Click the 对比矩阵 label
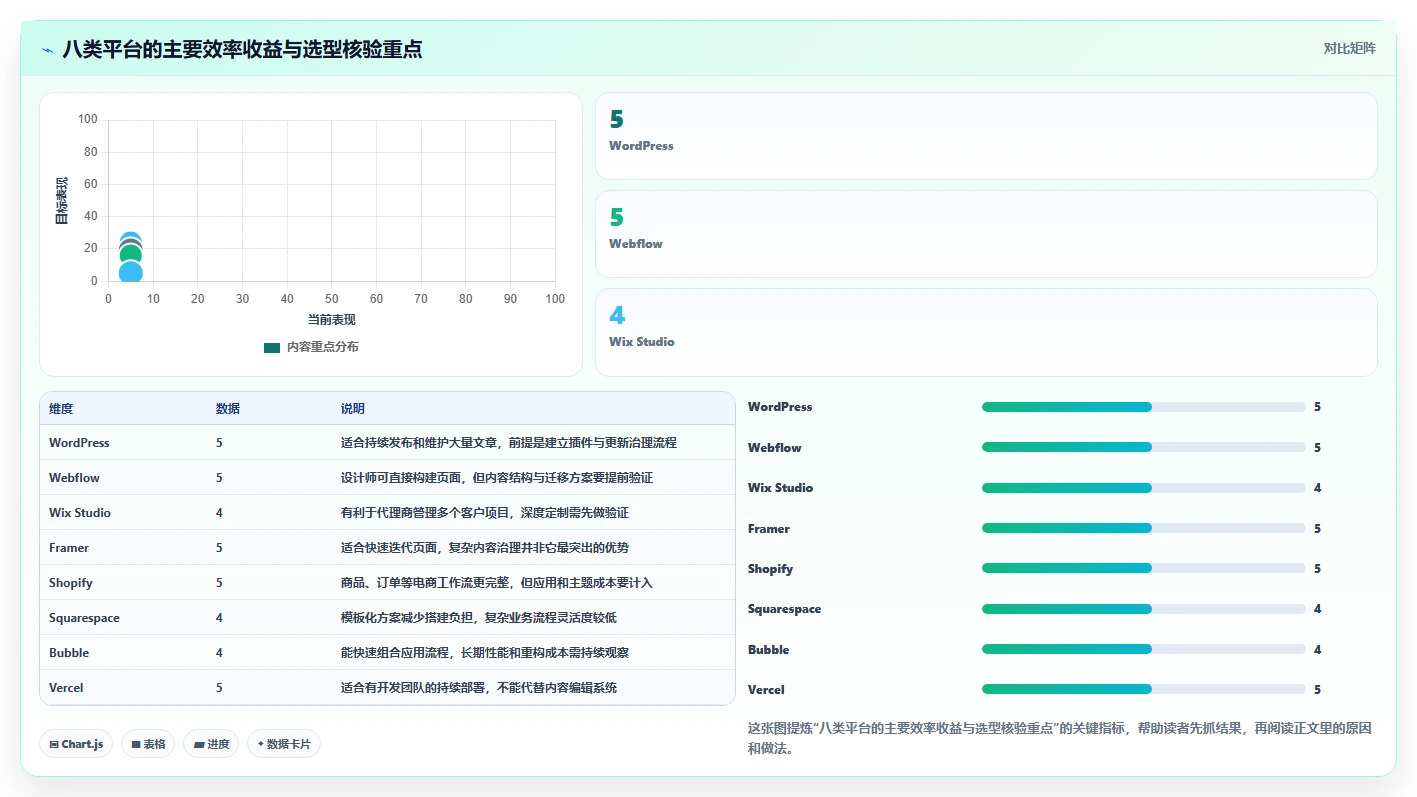Viewport: 1417px width, 797px height. coord(1349,48)
